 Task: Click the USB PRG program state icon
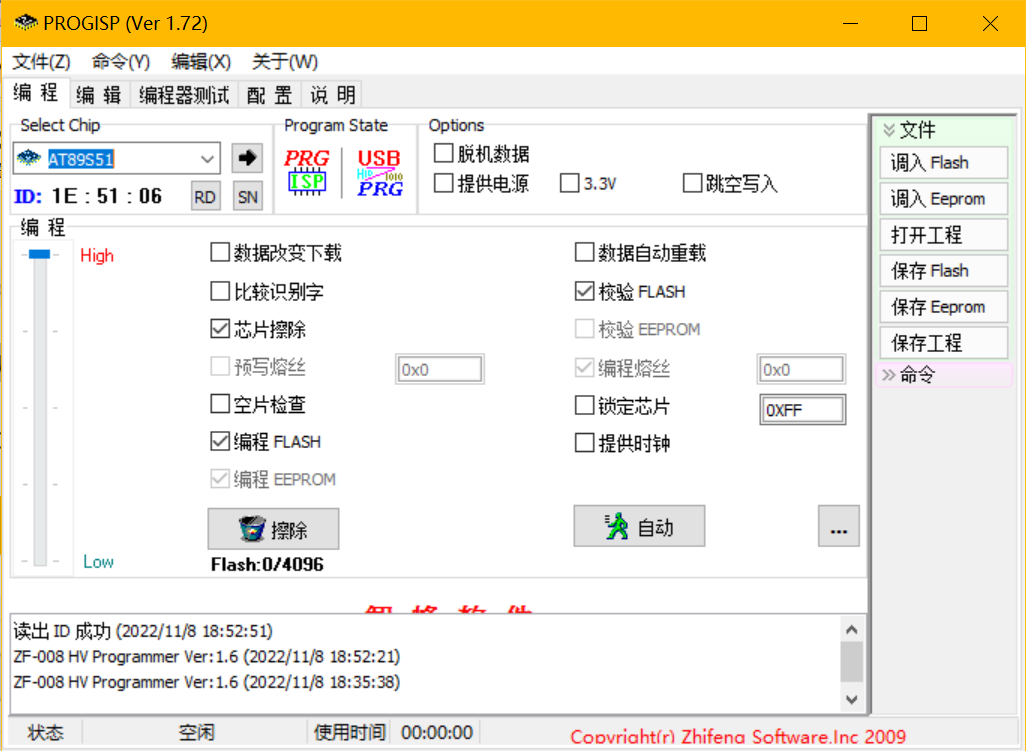click(x=379, y=171)
